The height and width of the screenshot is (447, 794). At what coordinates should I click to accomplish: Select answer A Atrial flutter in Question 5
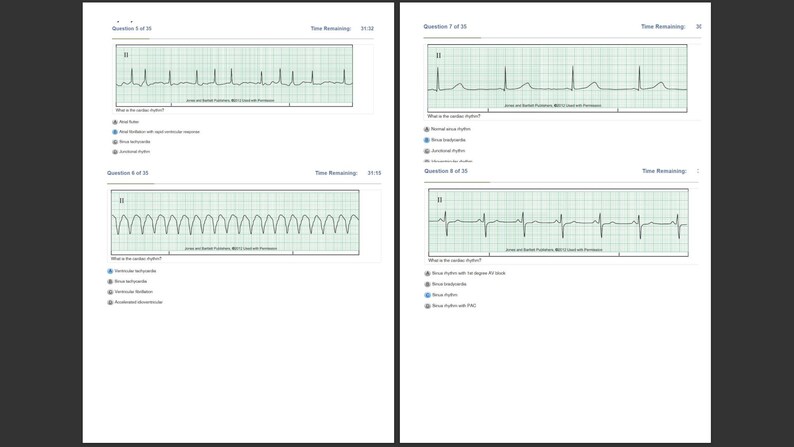coord(126,122)
